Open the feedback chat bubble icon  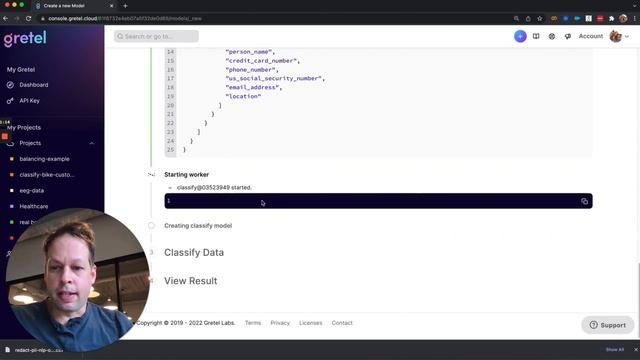[x=567, y=36]
